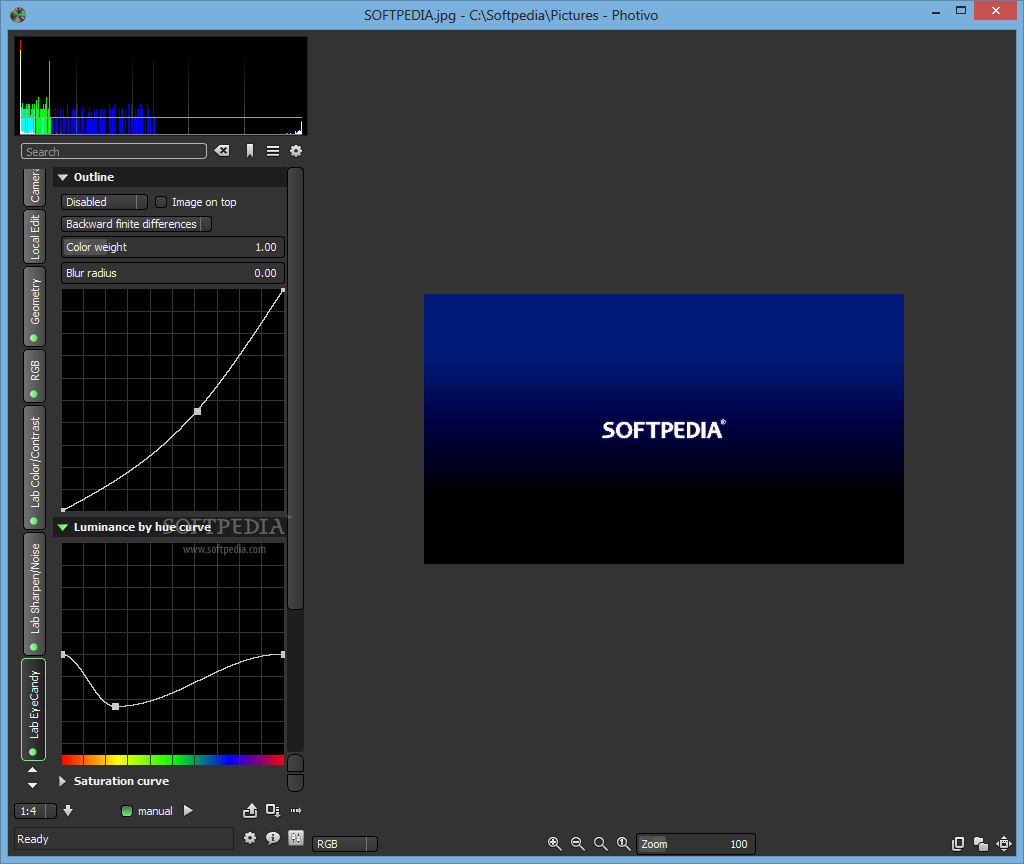Zoom in with the plus magnifier

[x=554, y=844]
